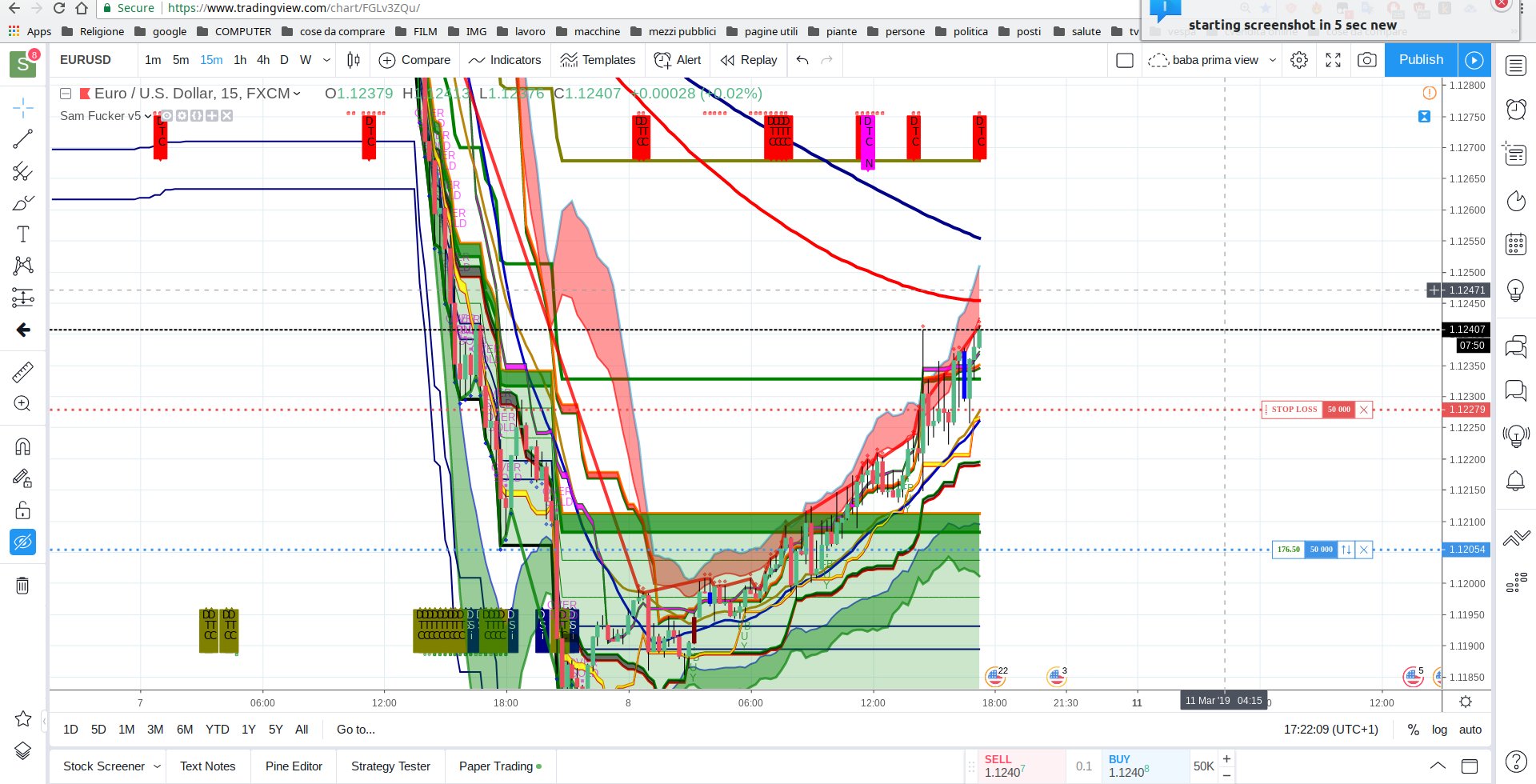
Task: Toggle the log scale option
Action: click(x=1439, y=730)
